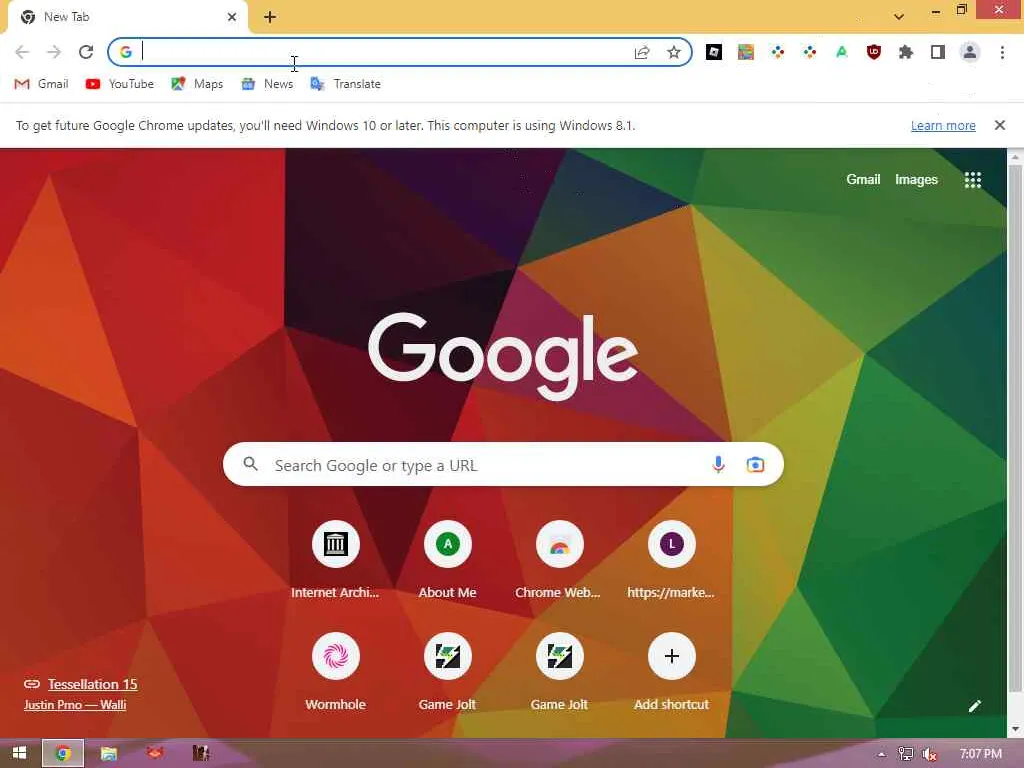The image size is (1024, 768).
Task: Open the Maps bookmark
Action: tap(197, 84)
